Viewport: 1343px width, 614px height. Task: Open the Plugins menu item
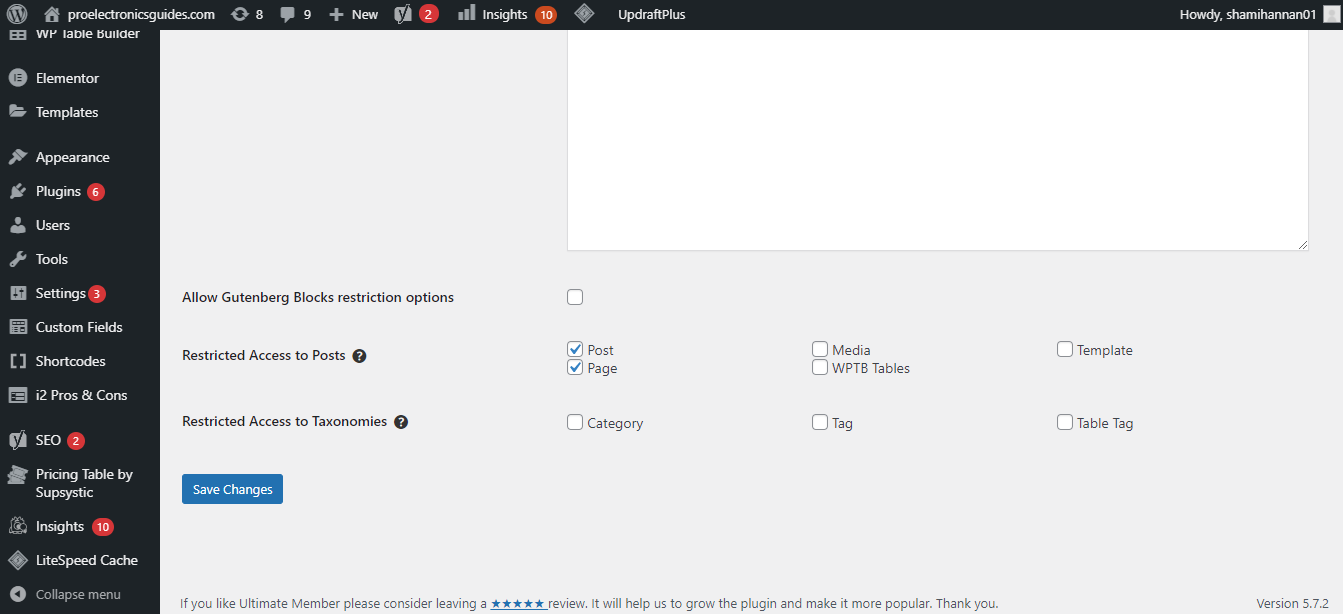(58, 191)
